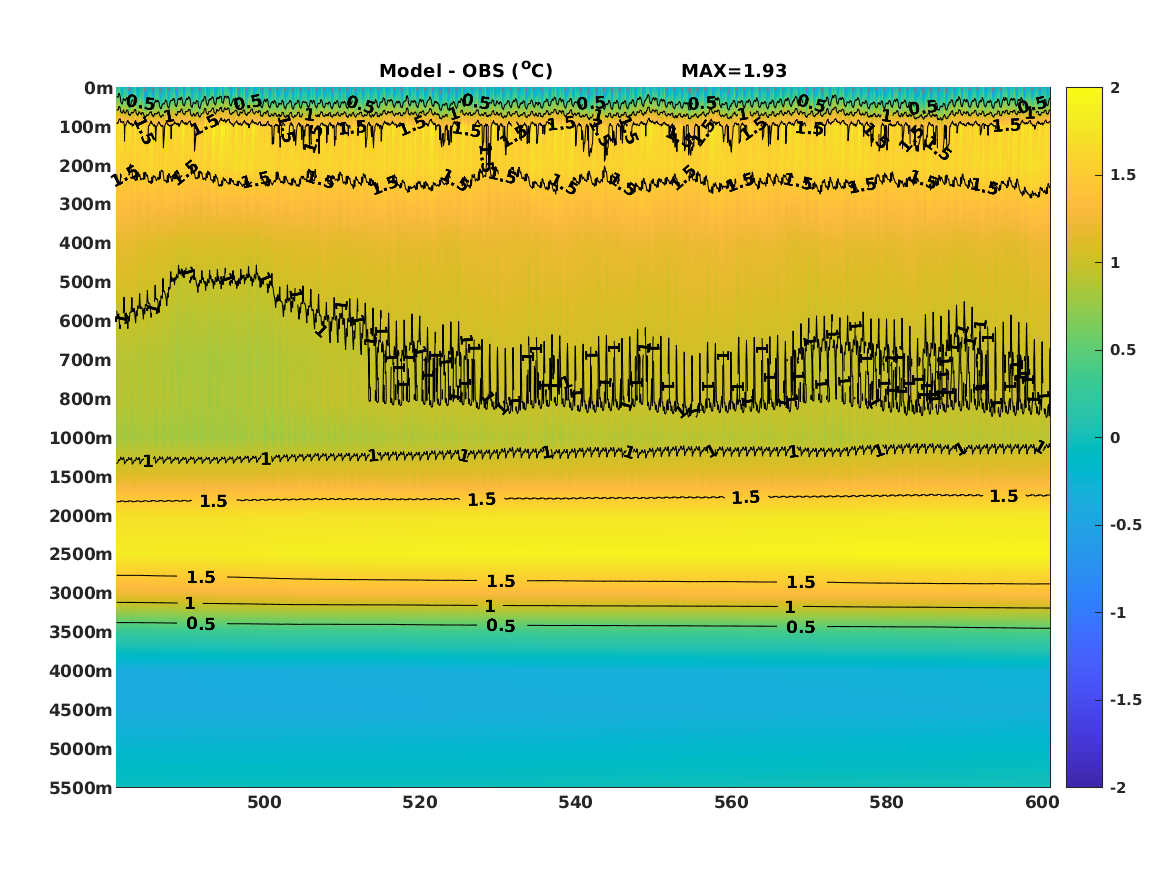Image resolution: width=1167 pixels, height=875 pixels.
Task: Click the leftmost '0.5' contour label near 3500m depth
Action: (201, 624)
